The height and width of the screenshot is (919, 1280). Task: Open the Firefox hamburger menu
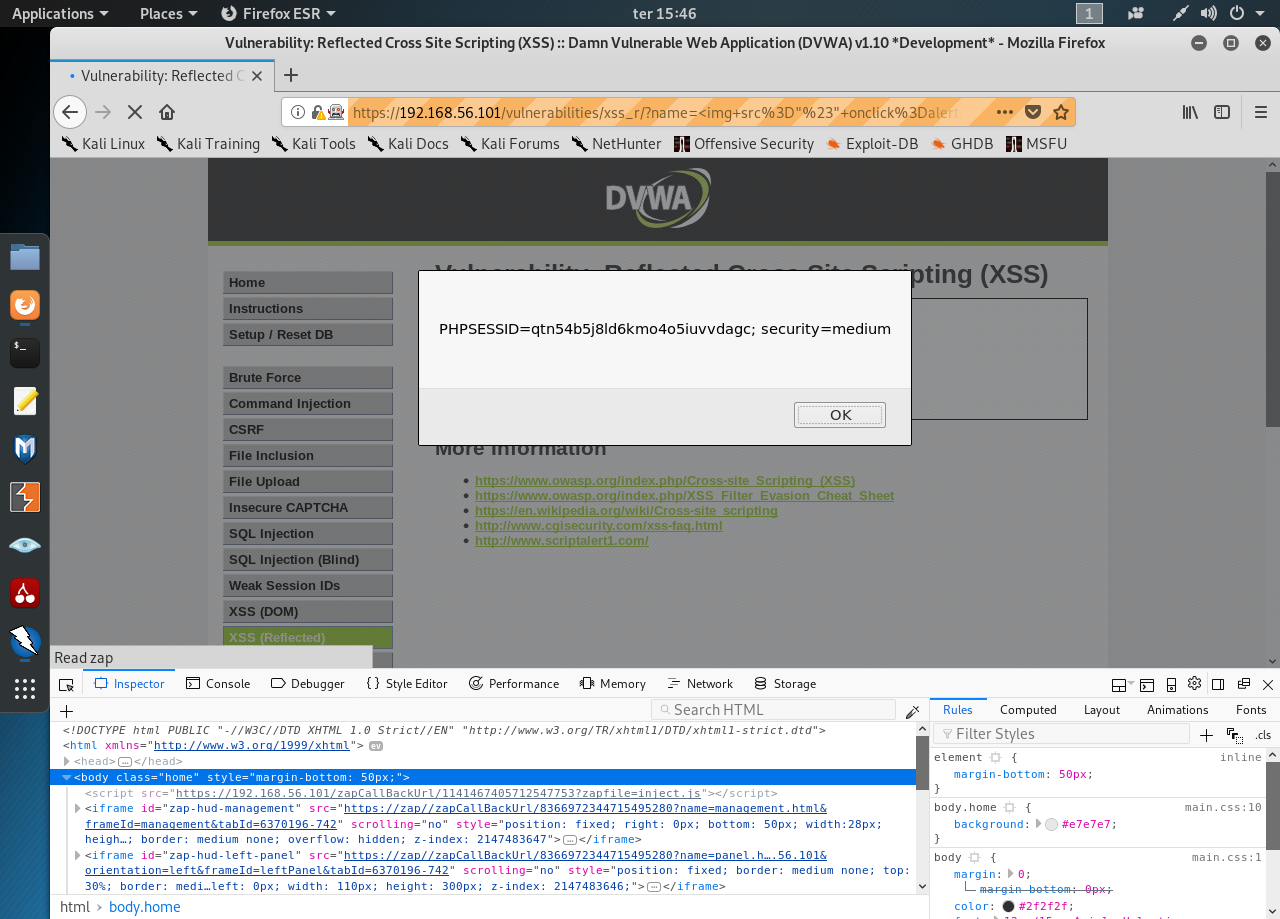(x=1261, y=112)
